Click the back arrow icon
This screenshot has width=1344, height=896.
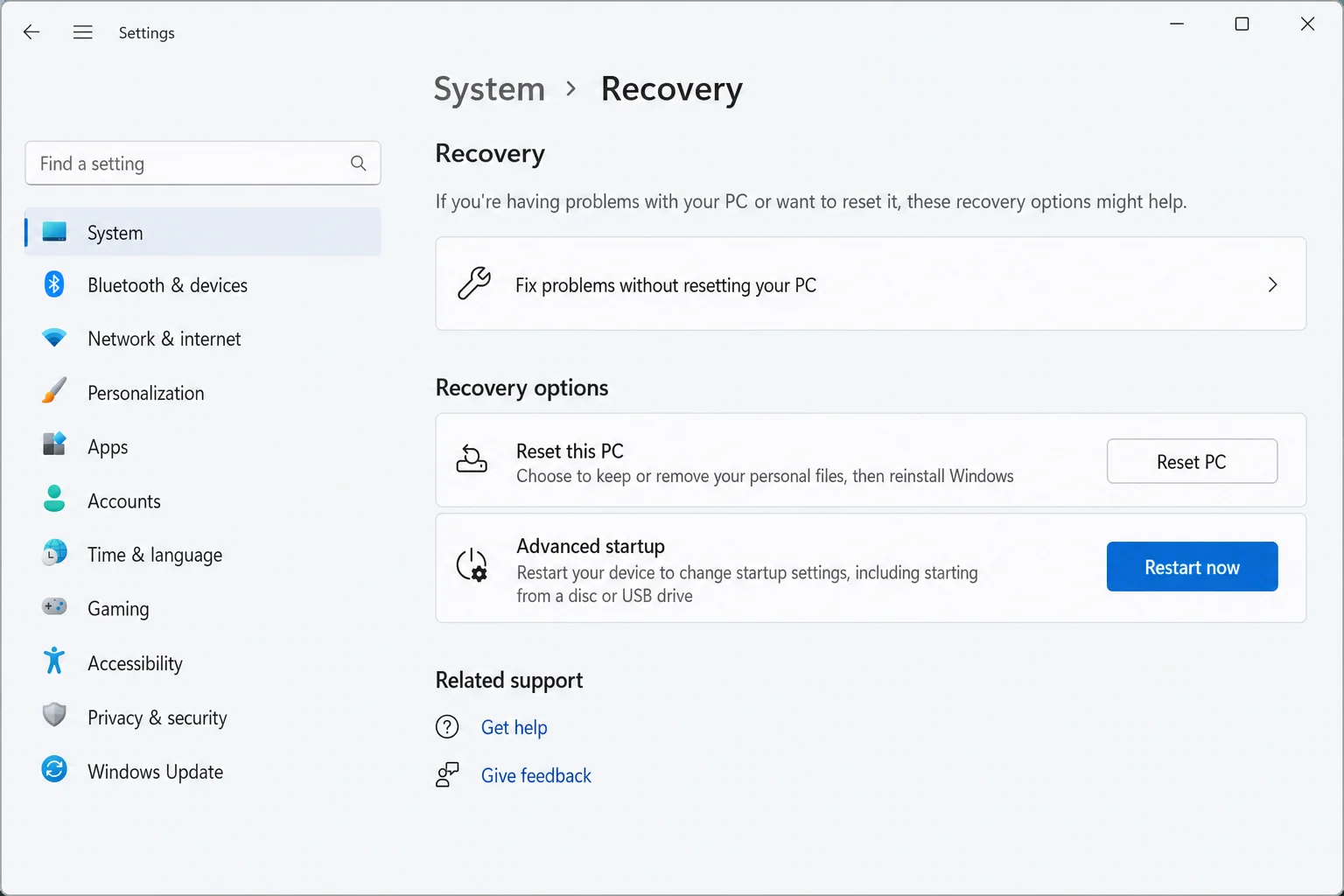31,32
